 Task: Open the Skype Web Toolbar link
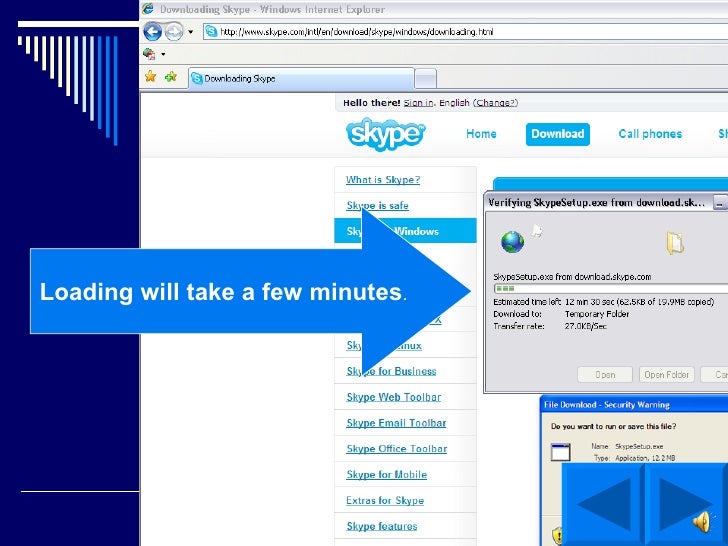click(394, 397)
